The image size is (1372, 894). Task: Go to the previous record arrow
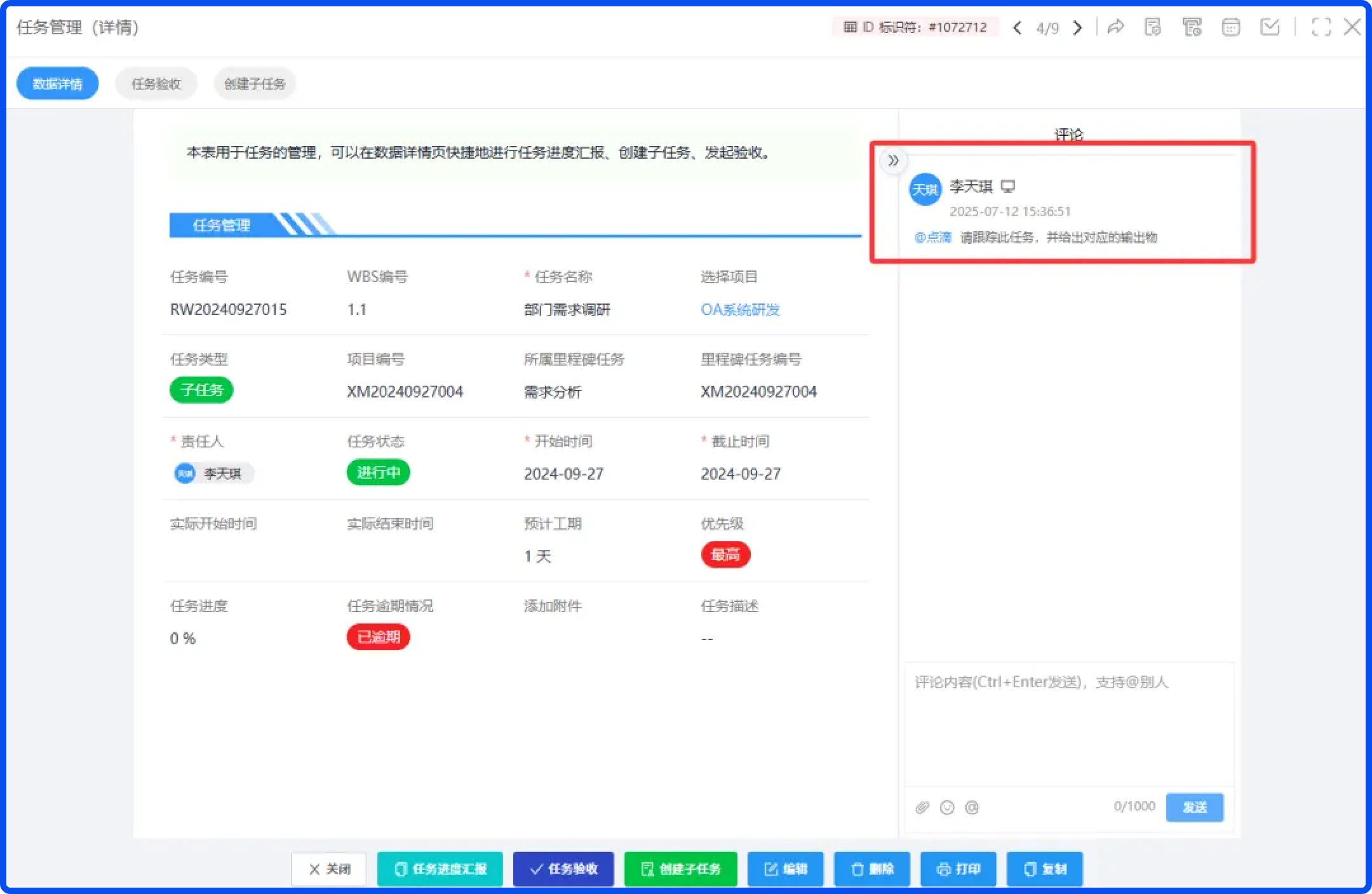pyautogui.click(x=1018, y=28)
